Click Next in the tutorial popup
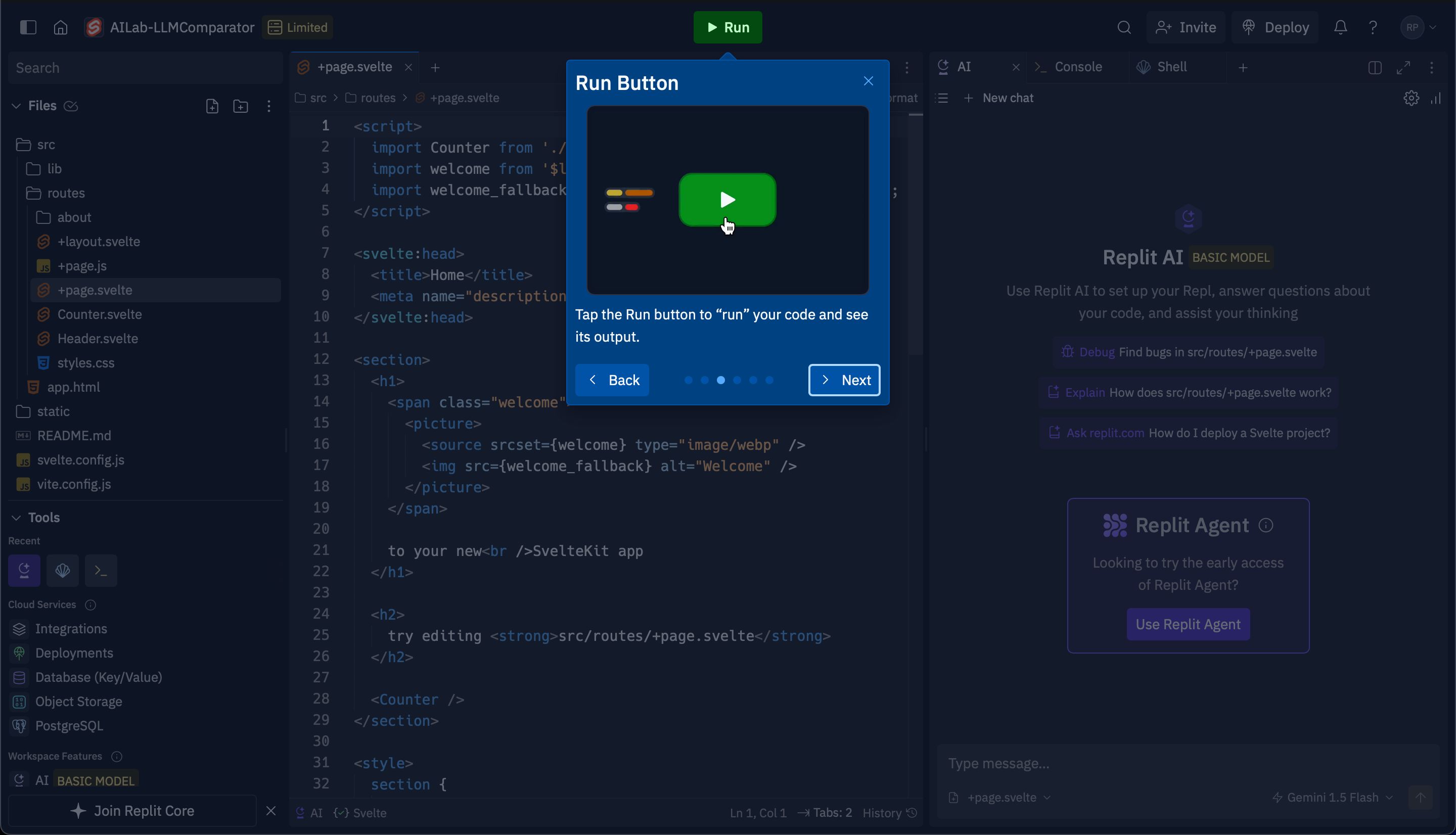The width and height of the screenshot is (1456, 835). (x=844, y=380)
